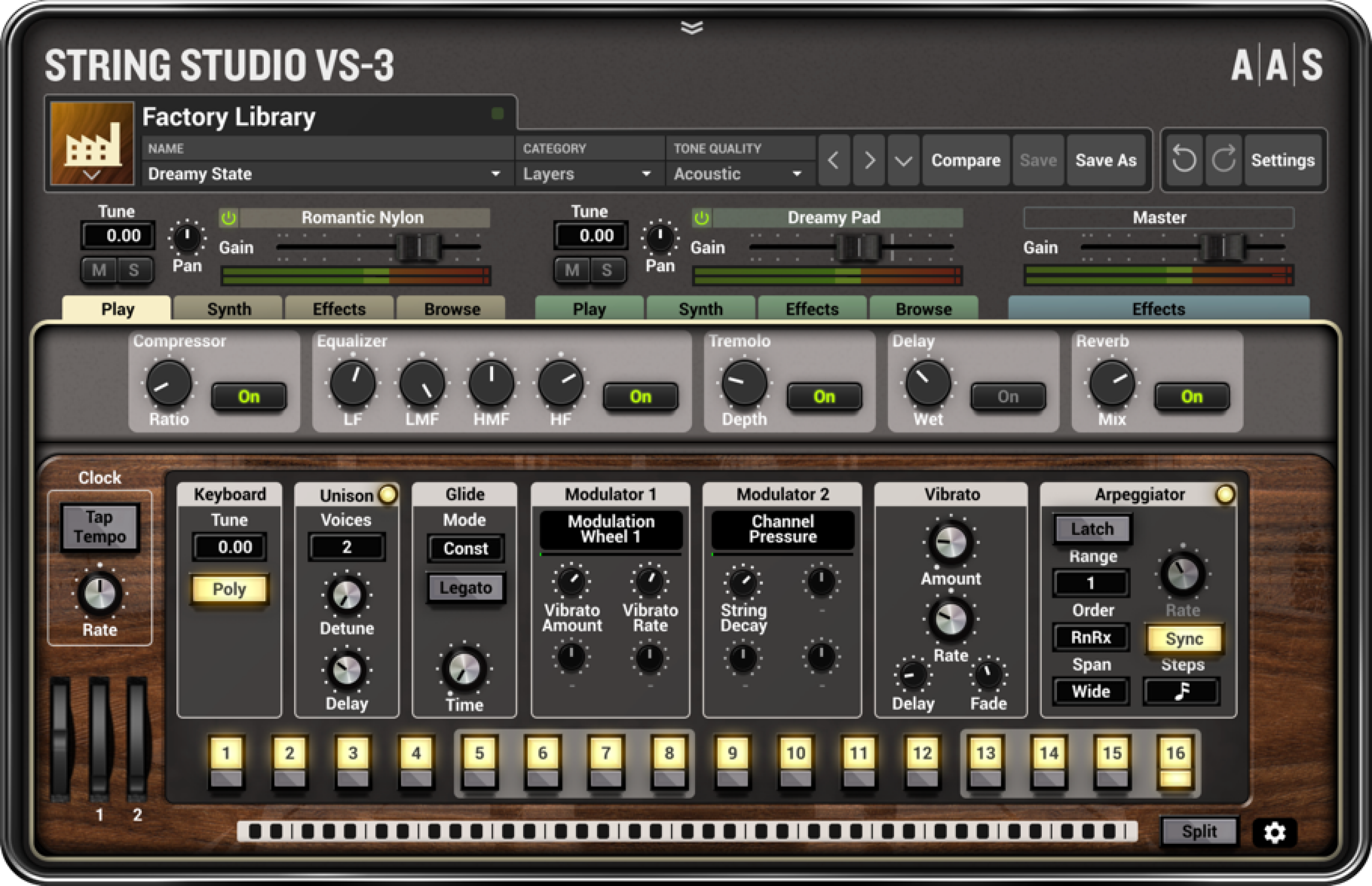
Task: Toggle power on the Romantic Nylon layer
Action: click(229, 218)
